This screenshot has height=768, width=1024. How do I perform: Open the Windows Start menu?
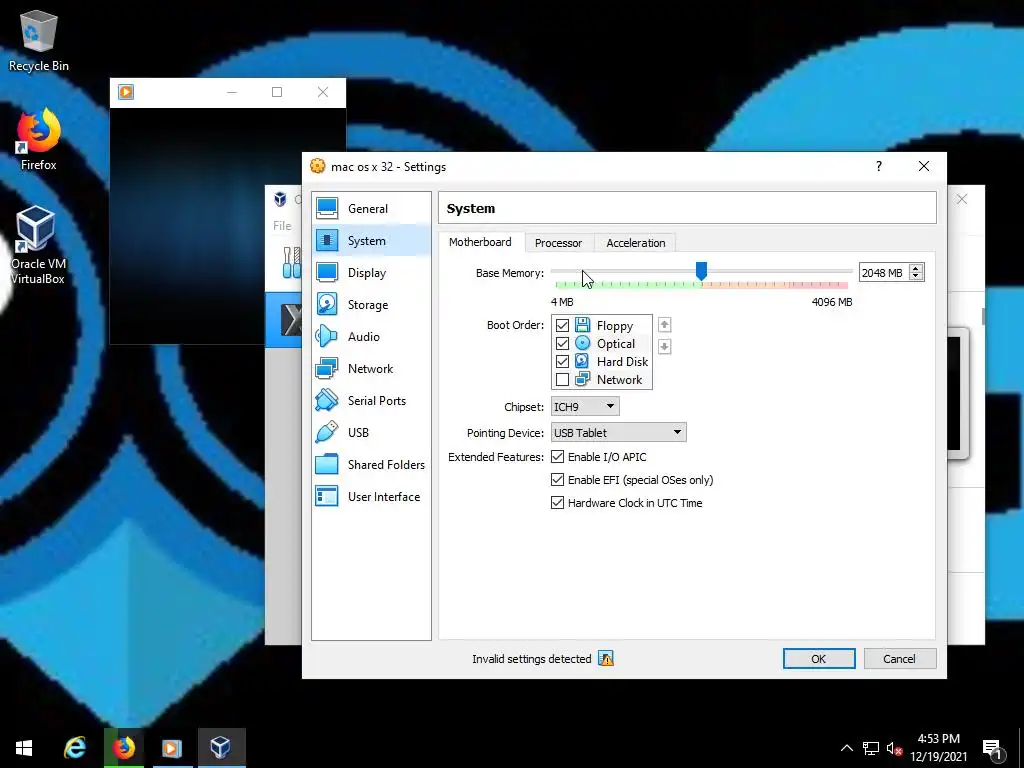point(24,748)
